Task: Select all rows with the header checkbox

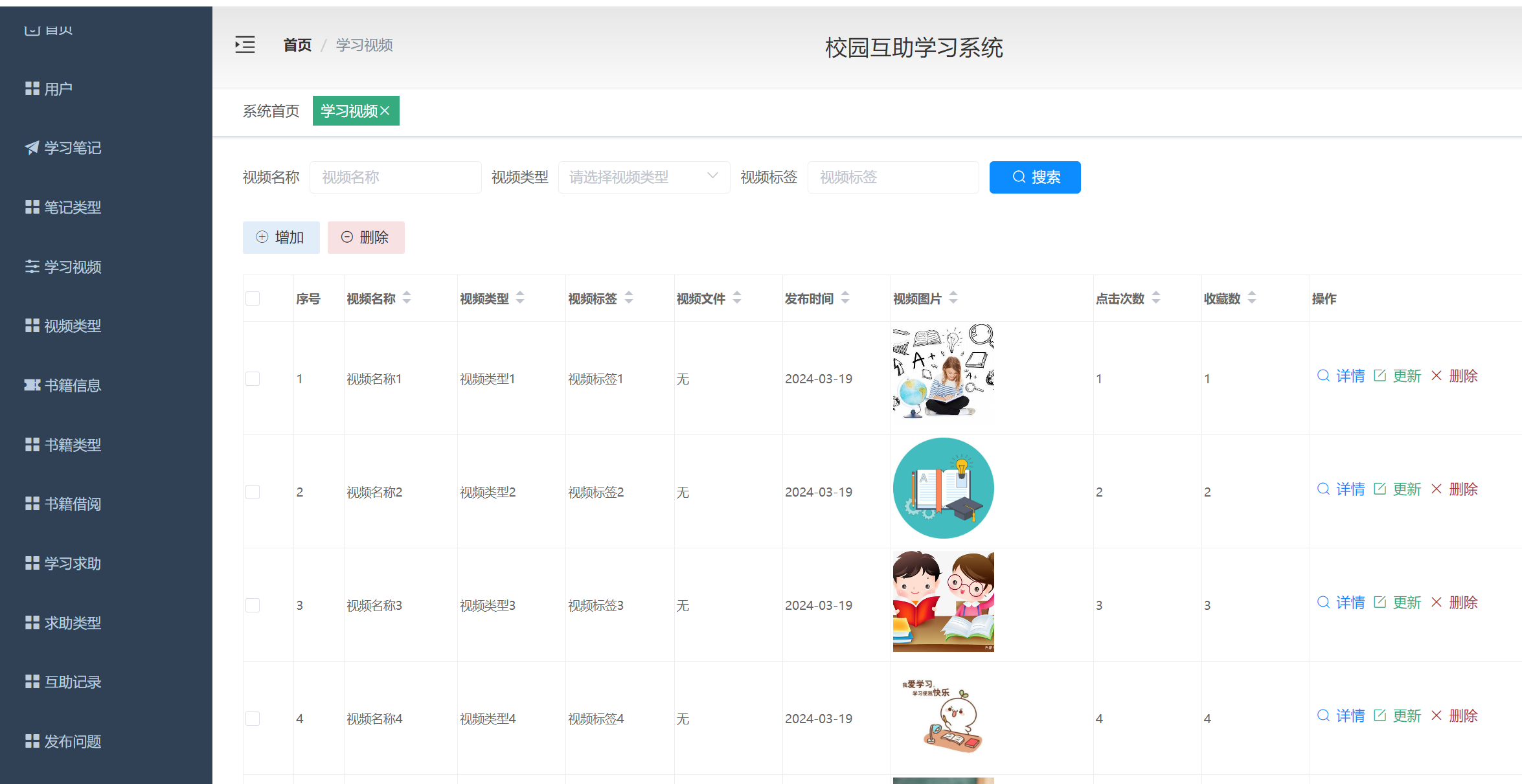Action: tap(253, 298)
